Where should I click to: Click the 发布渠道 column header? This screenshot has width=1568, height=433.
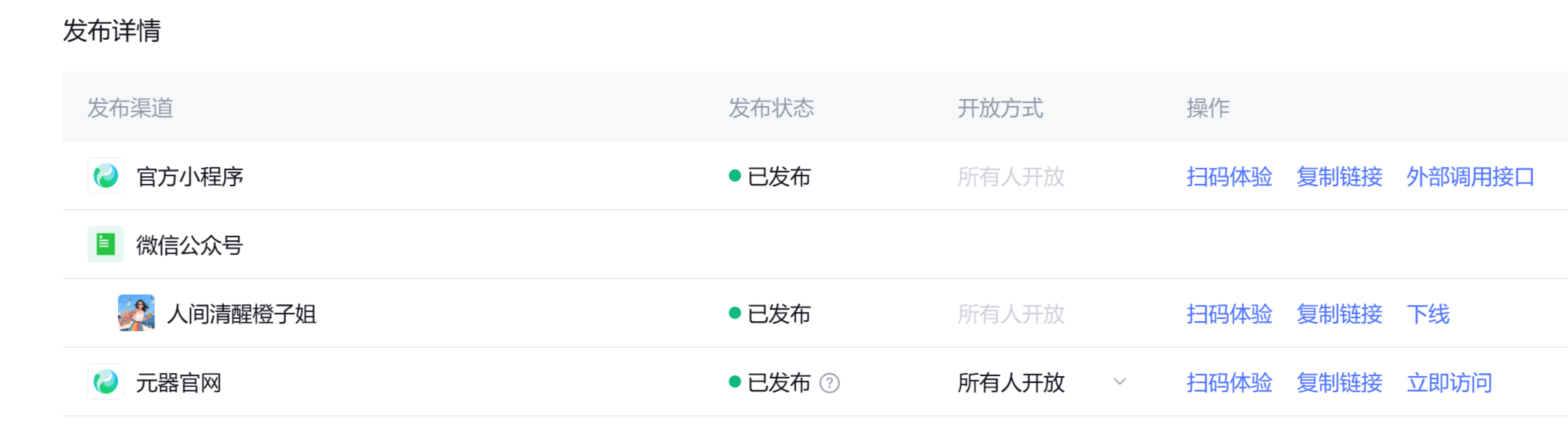coord(130,108)
